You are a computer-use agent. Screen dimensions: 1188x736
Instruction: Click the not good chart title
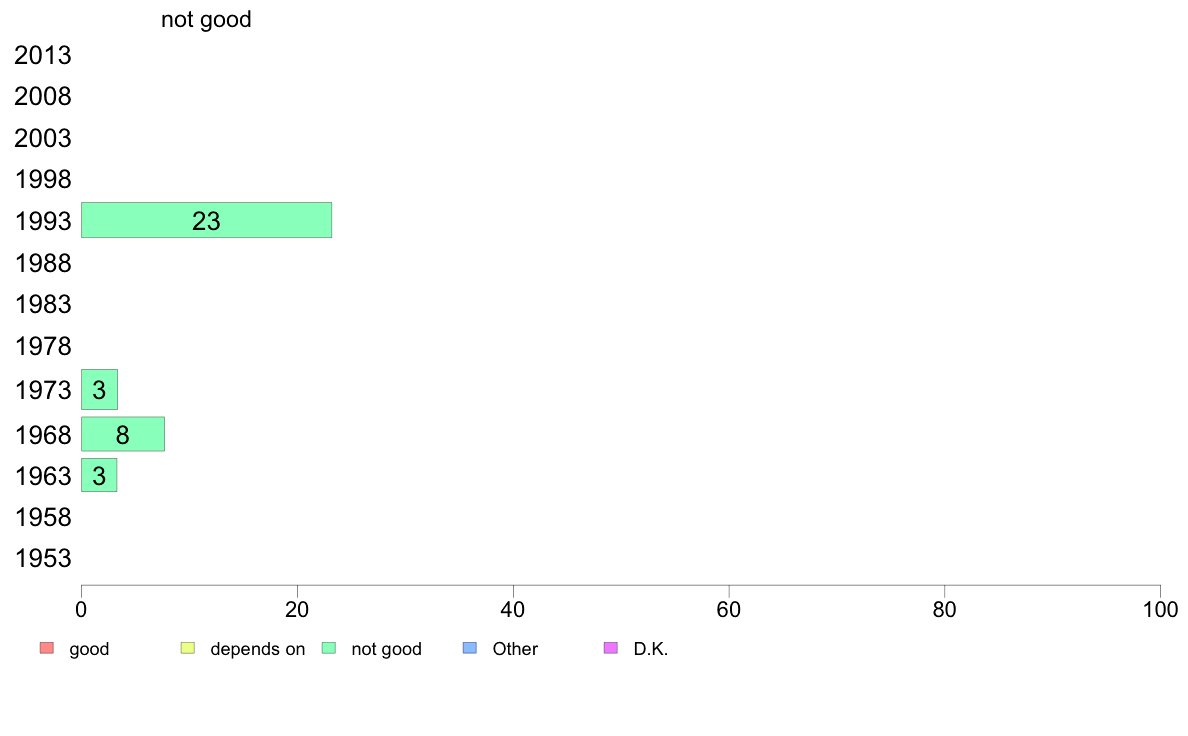coord(206,19)
